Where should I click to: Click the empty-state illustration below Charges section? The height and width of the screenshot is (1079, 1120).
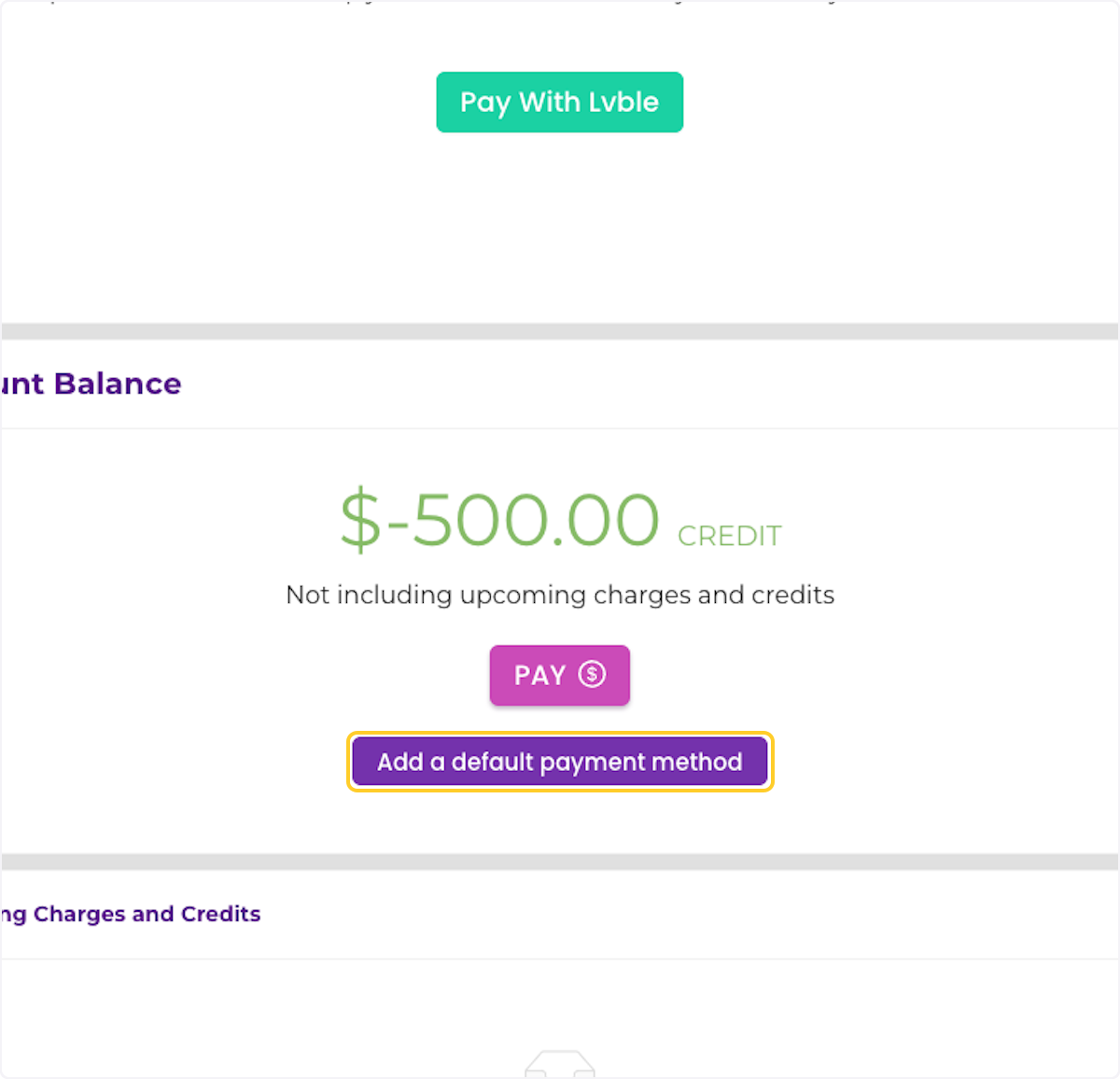tap(559, 1064)
